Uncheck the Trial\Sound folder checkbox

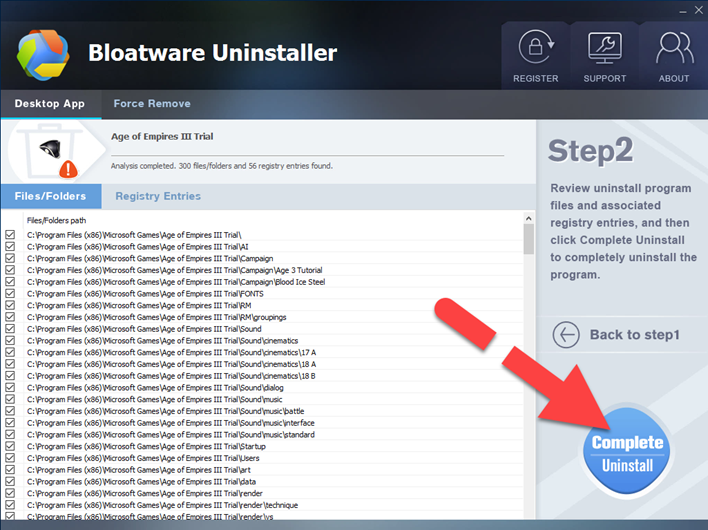[x=10, y=329]
